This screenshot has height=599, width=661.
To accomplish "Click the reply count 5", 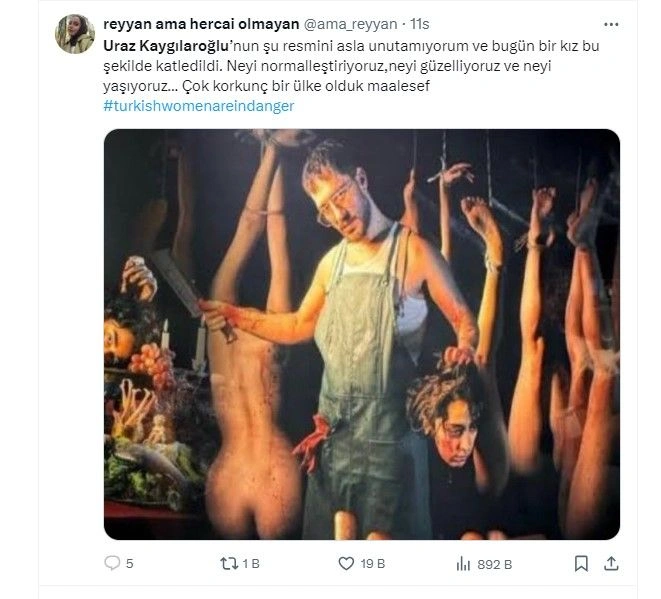I will click(130, 564).
